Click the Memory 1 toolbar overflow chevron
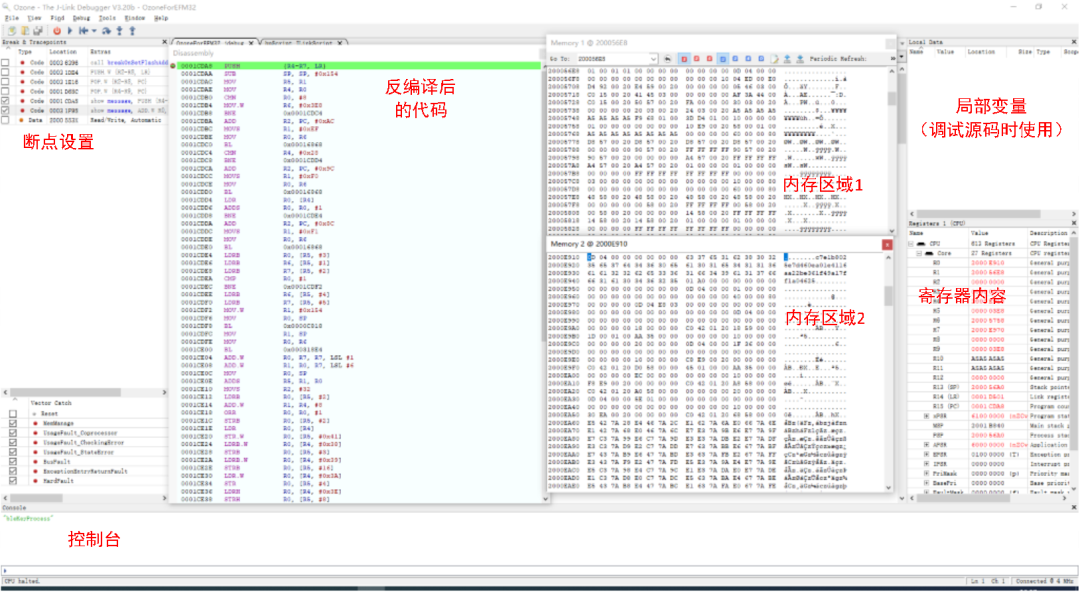Image resolution: width=1080 pixels, height=592 pixels. [x=893, y=59]
